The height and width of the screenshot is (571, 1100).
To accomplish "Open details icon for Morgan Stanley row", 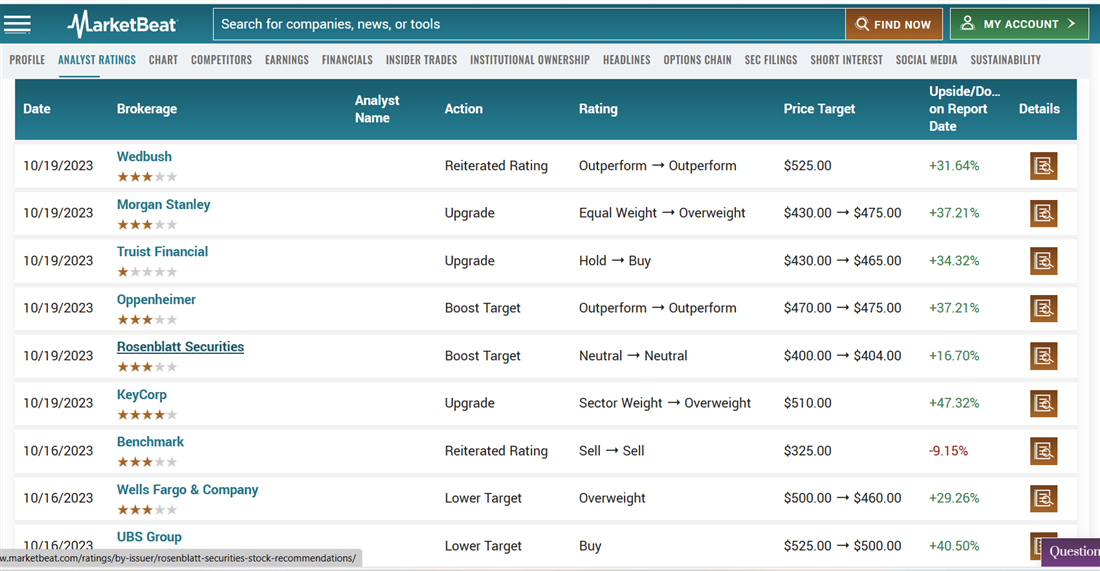I will pos(1043,213).
